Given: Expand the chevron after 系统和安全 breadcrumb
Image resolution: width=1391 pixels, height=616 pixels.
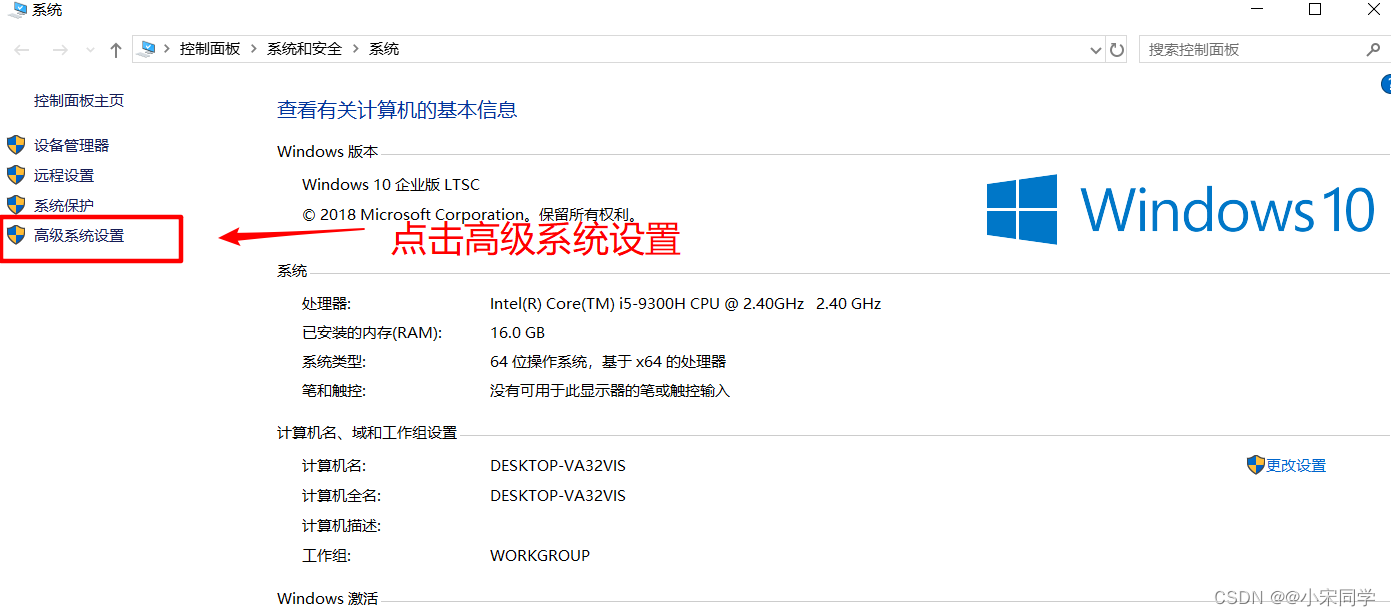Looking at the screenshot, I should (x=356, y=49).
